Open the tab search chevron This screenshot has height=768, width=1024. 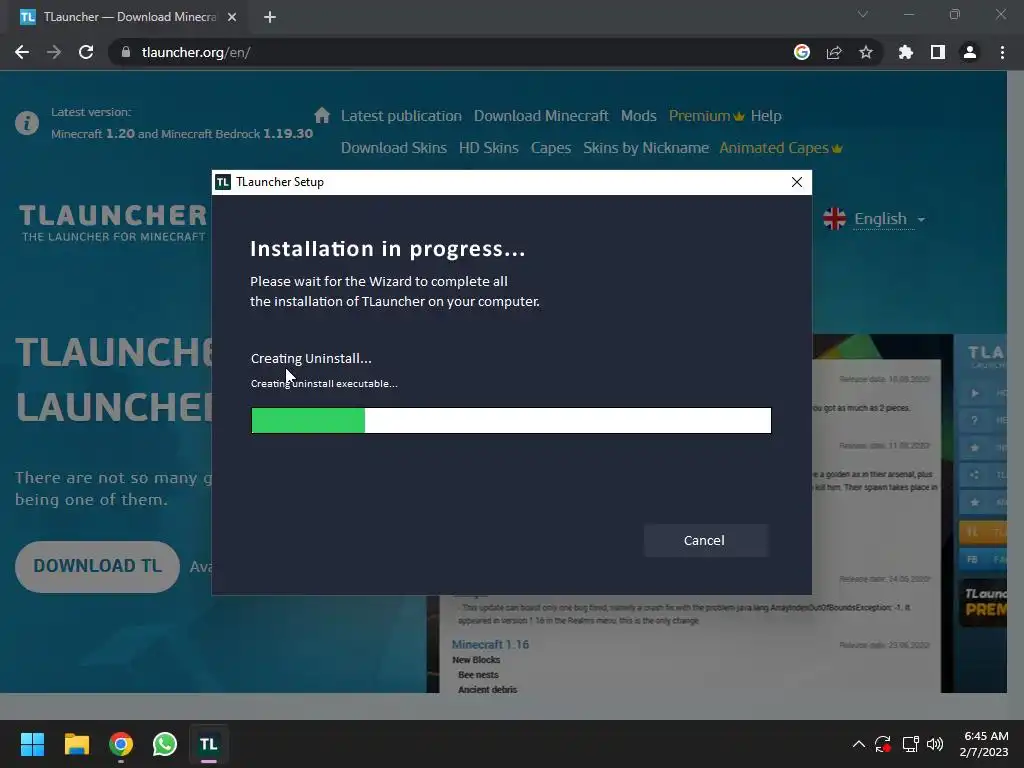pos(863,14)
